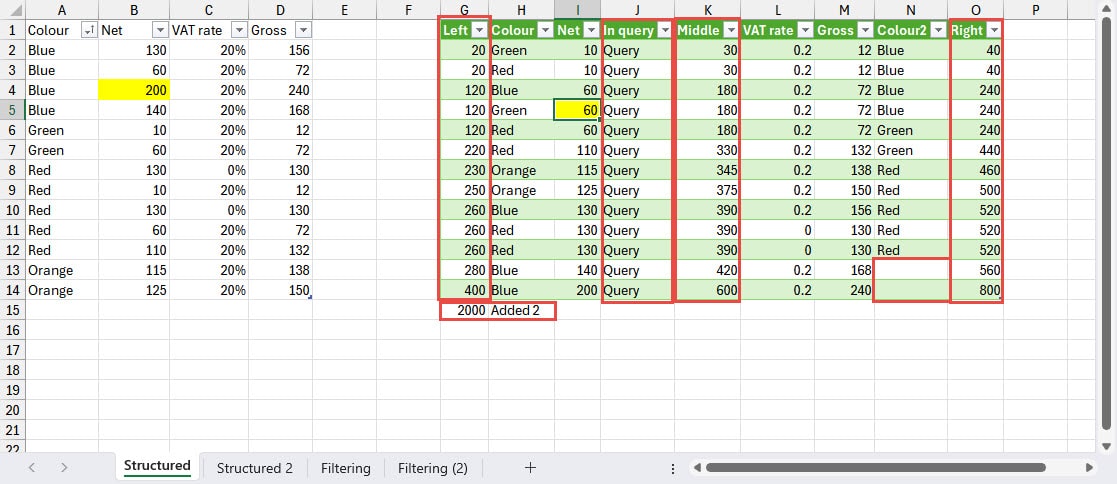Select the 115 cell in column I
1117x484 pixels.
[578, 170]
